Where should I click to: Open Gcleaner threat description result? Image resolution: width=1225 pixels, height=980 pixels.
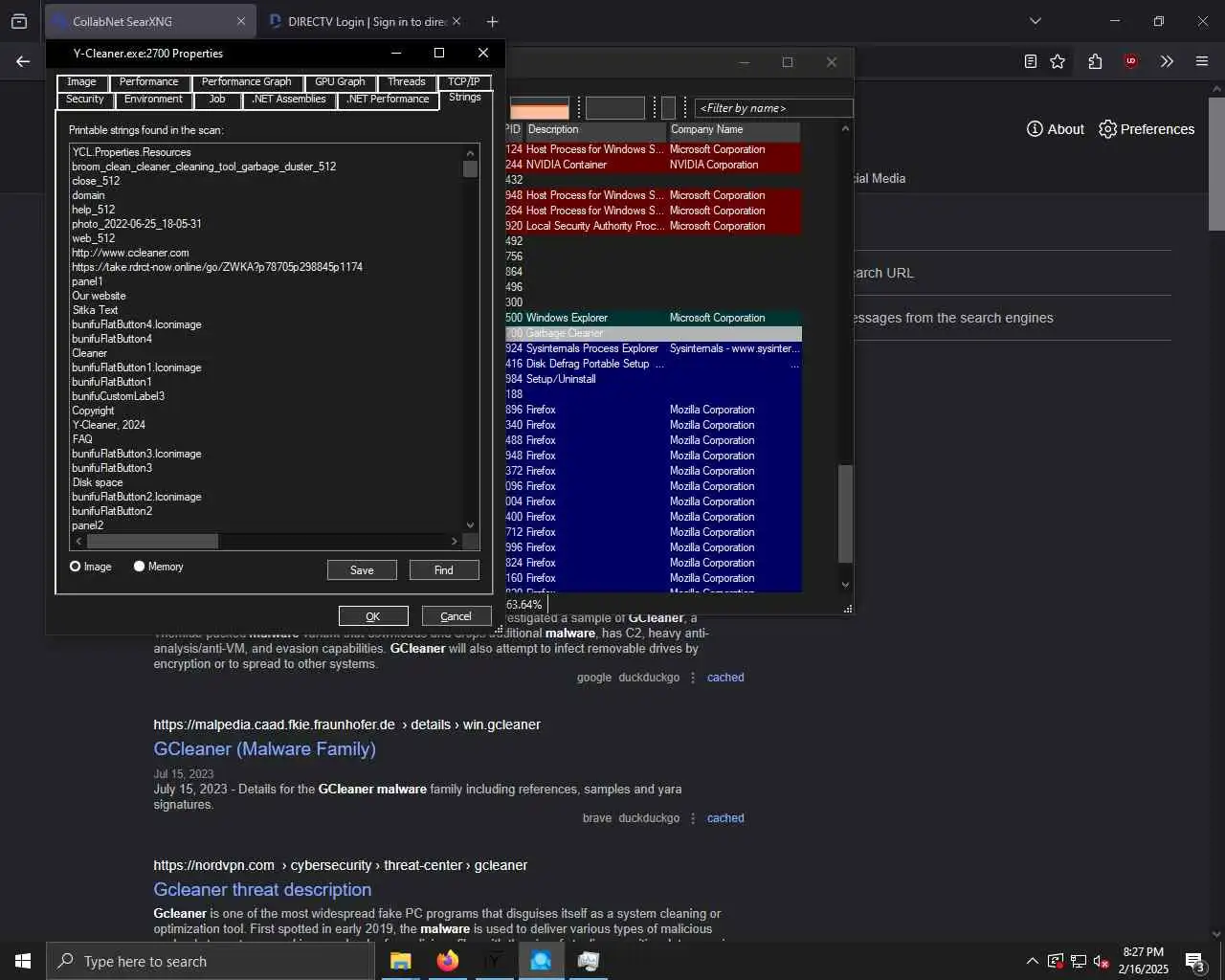pos(262,890)
